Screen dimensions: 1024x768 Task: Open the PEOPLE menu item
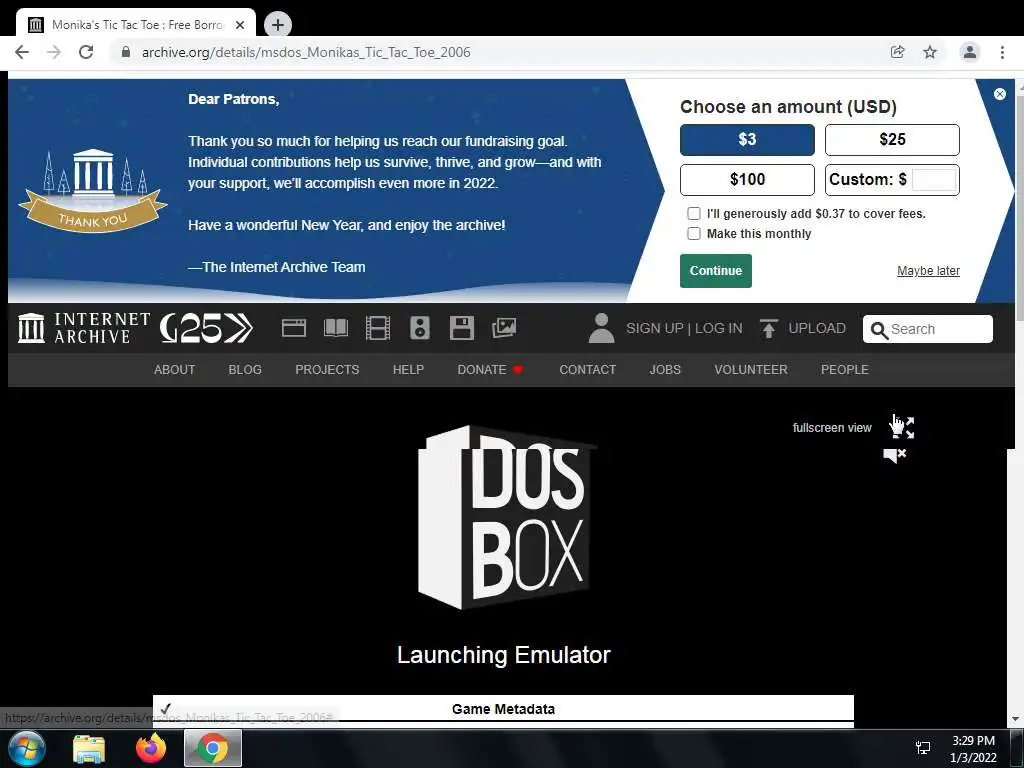click(844, 370)
